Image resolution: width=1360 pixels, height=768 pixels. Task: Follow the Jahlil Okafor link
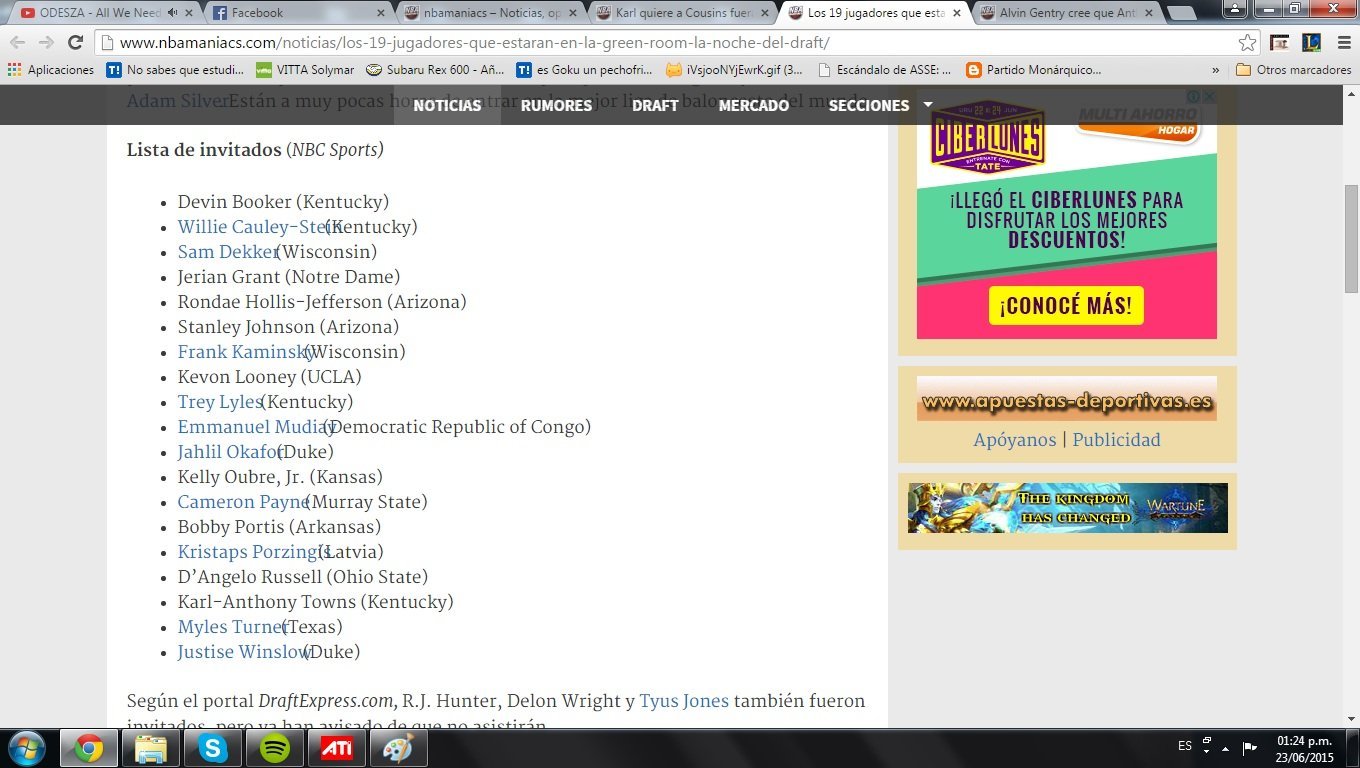pos(230,452)
